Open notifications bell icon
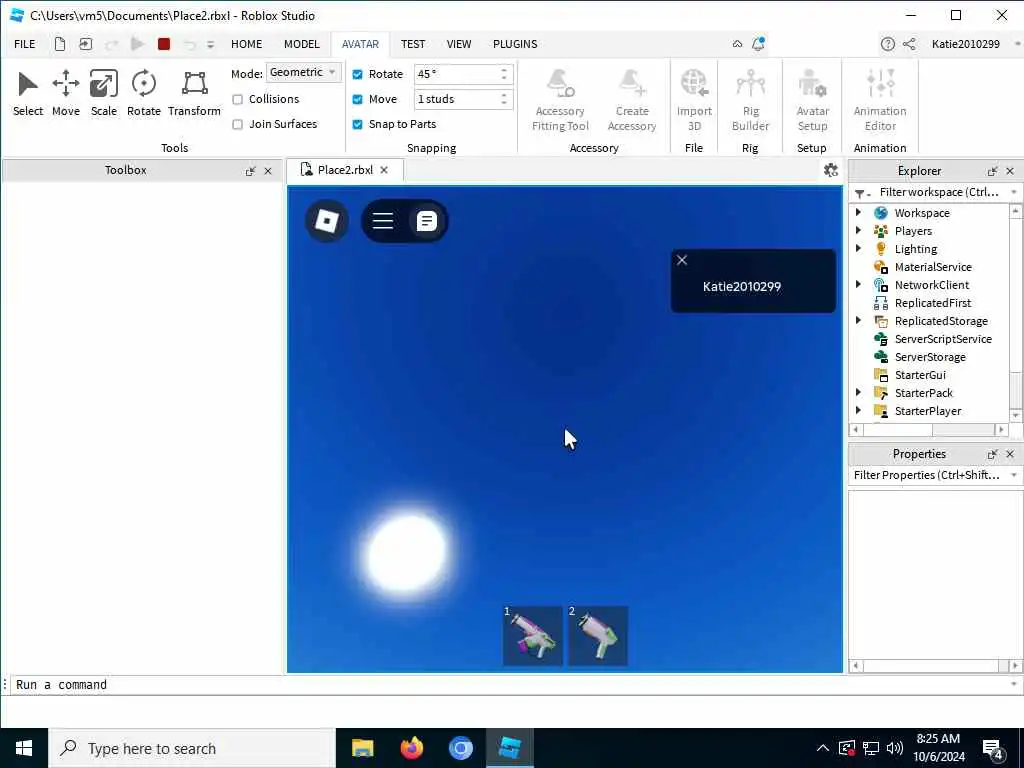 point(758,44)
